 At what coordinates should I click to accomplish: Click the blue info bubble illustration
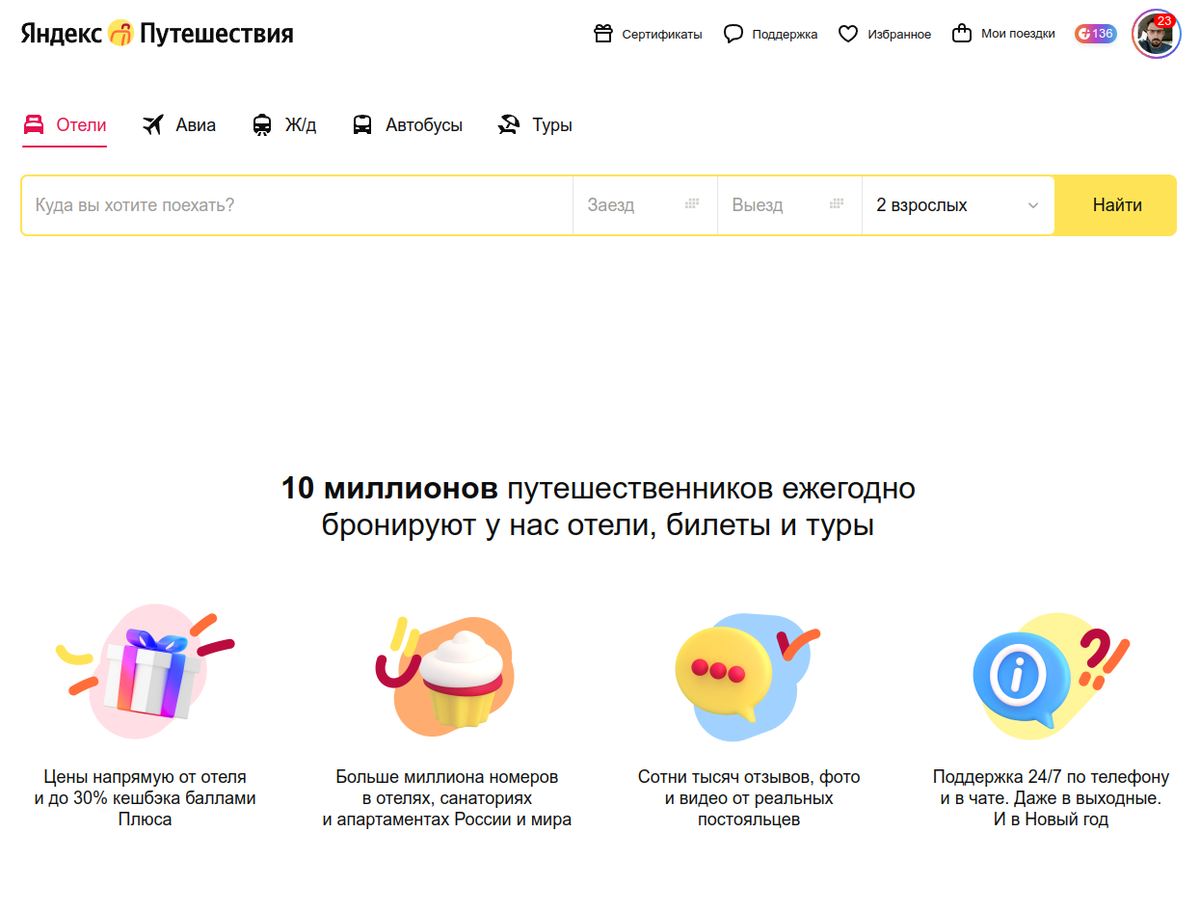pyautogui.click(x=1050, y=677)
